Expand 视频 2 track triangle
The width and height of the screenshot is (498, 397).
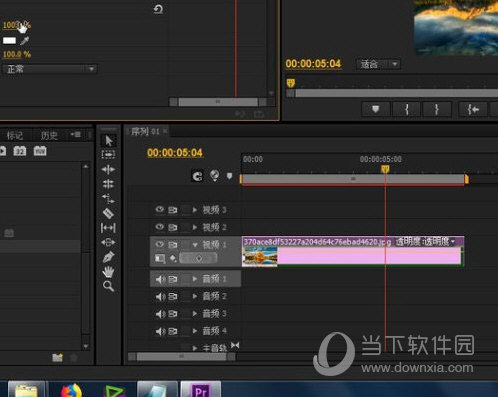(195, 227)
